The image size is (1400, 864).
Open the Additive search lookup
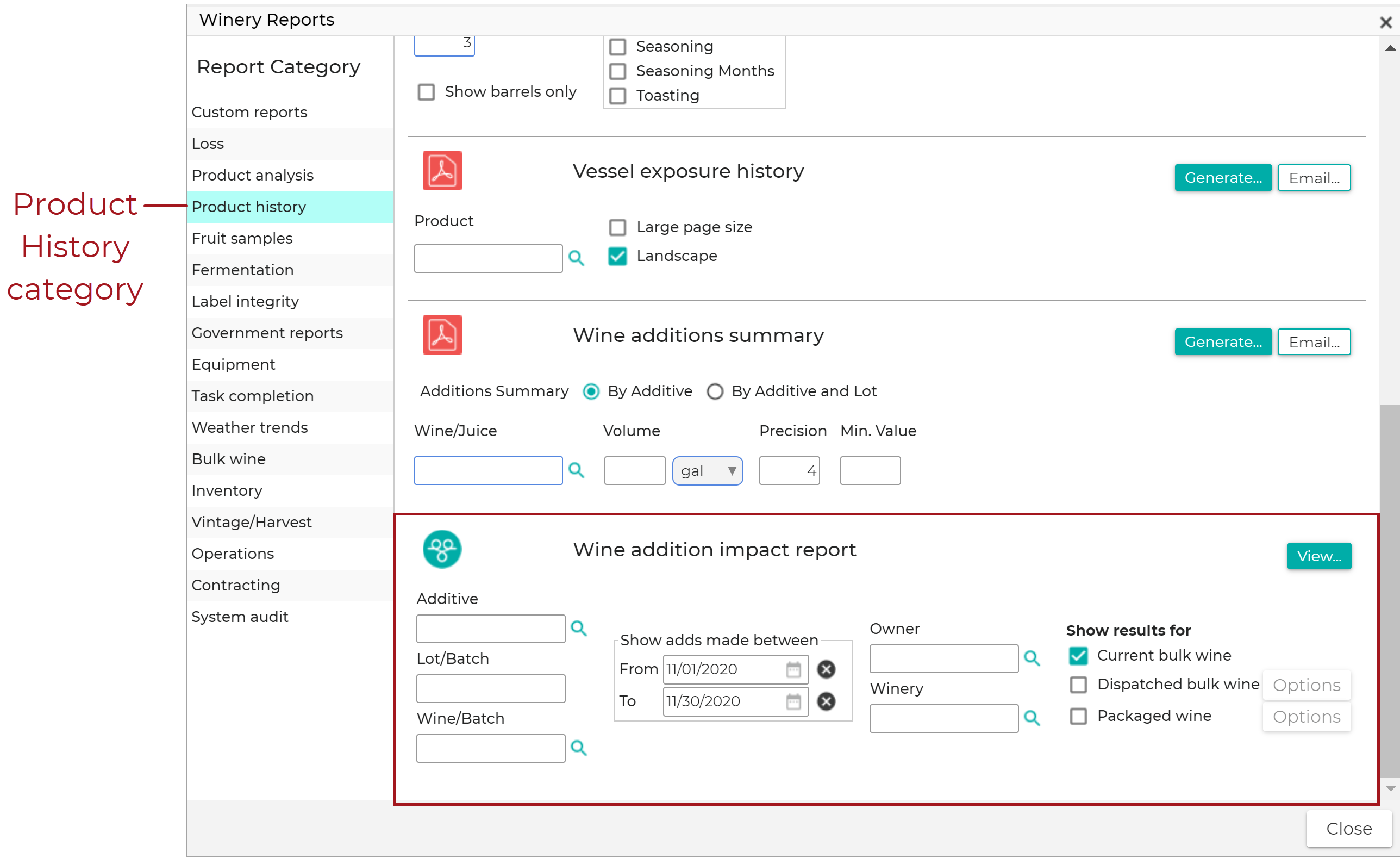pyautogui.click(x=579, y=628)
